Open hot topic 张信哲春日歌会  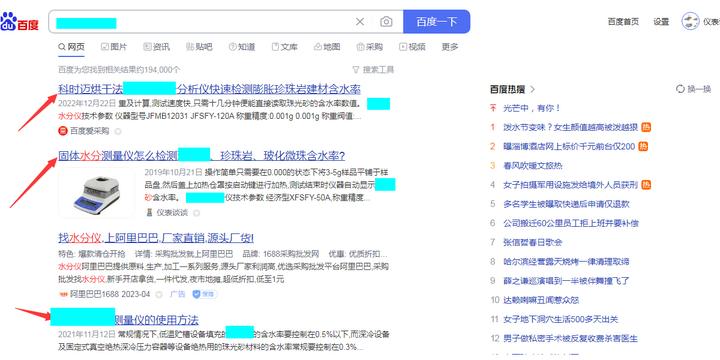tap(533, 242)
